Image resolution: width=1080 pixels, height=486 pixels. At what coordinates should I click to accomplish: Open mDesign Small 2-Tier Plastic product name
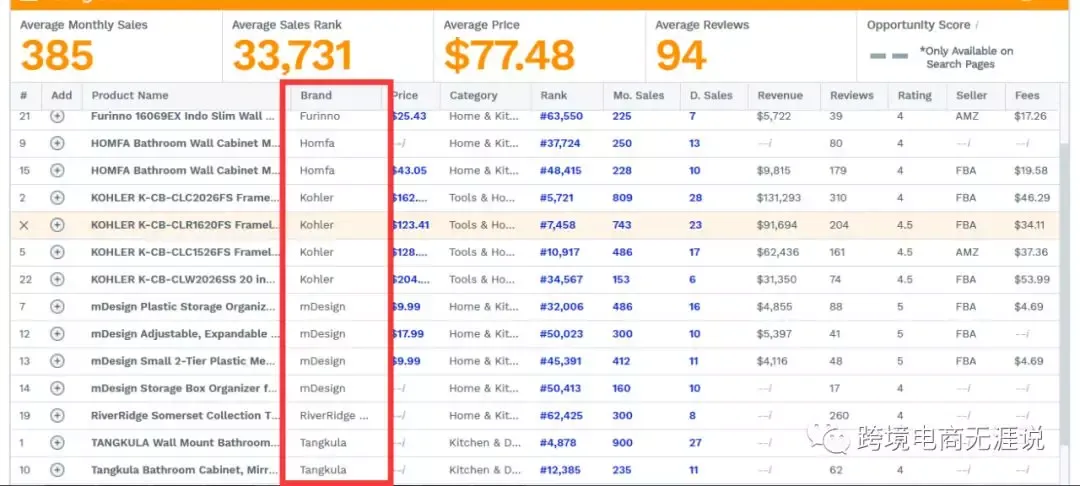pos(185,361)
